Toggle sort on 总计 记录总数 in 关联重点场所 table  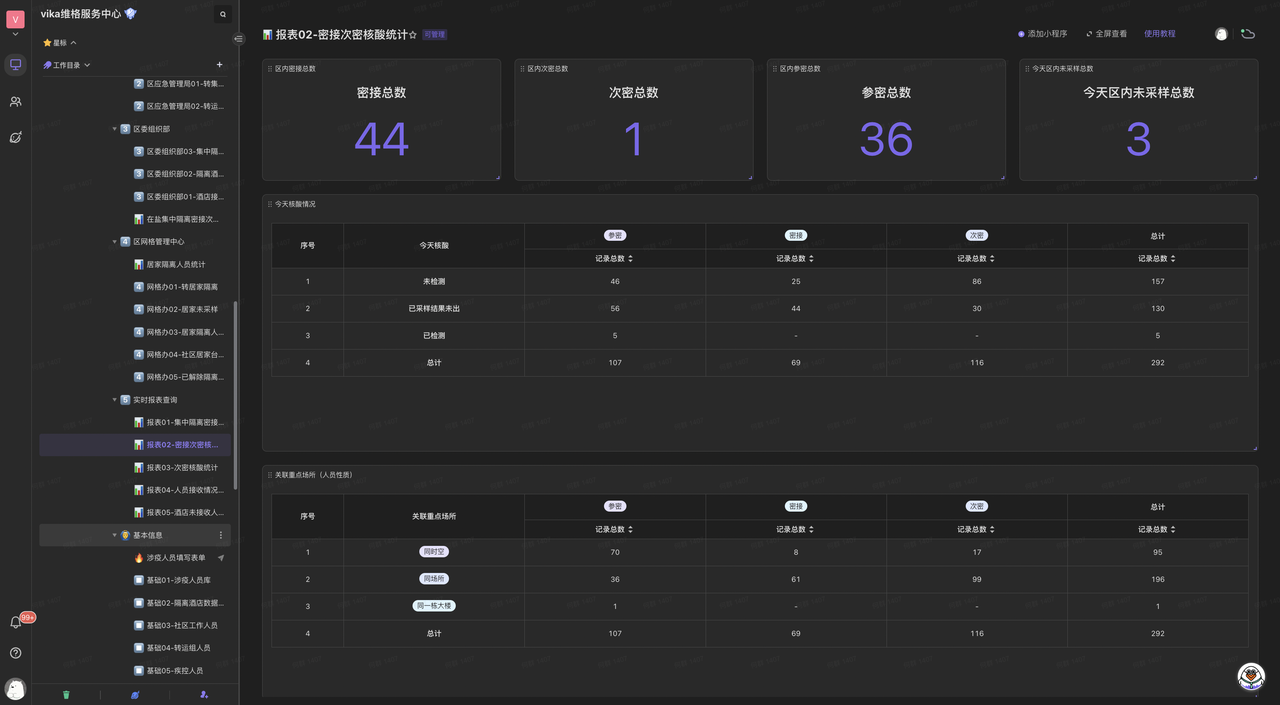tap(1173, 529)
